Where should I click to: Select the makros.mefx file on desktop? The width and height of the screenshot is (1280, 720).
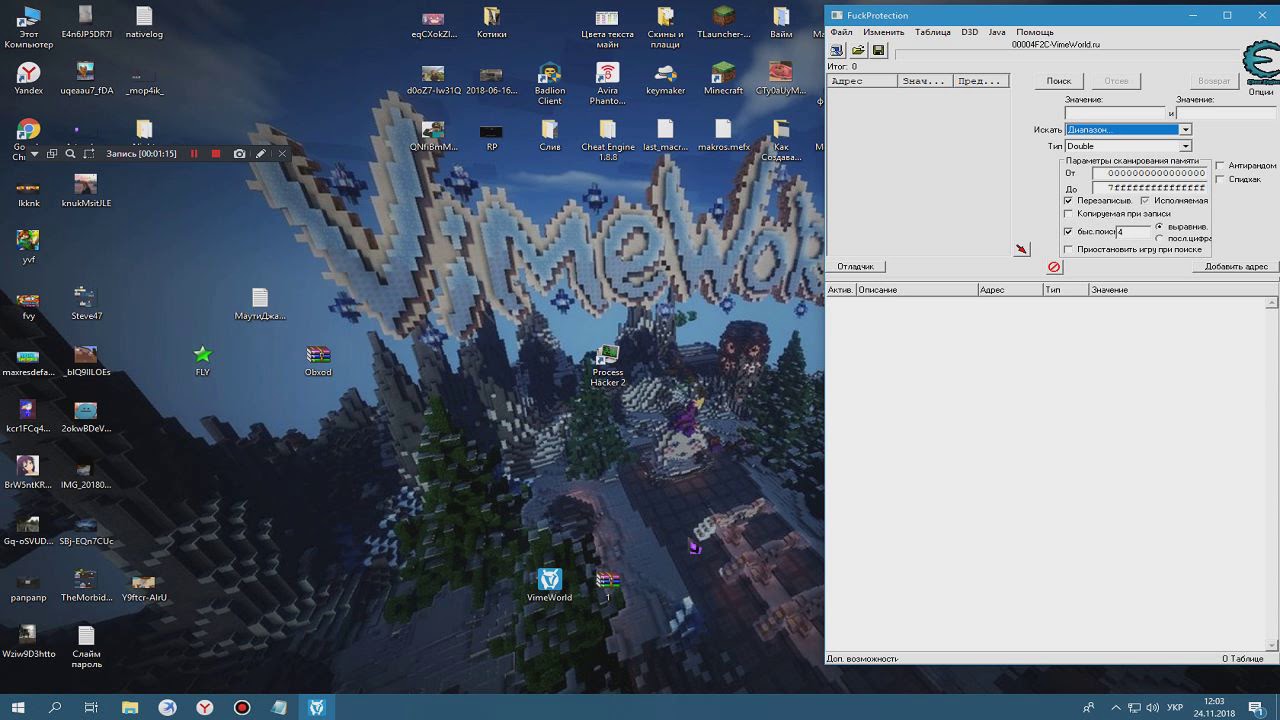[723, 135]
